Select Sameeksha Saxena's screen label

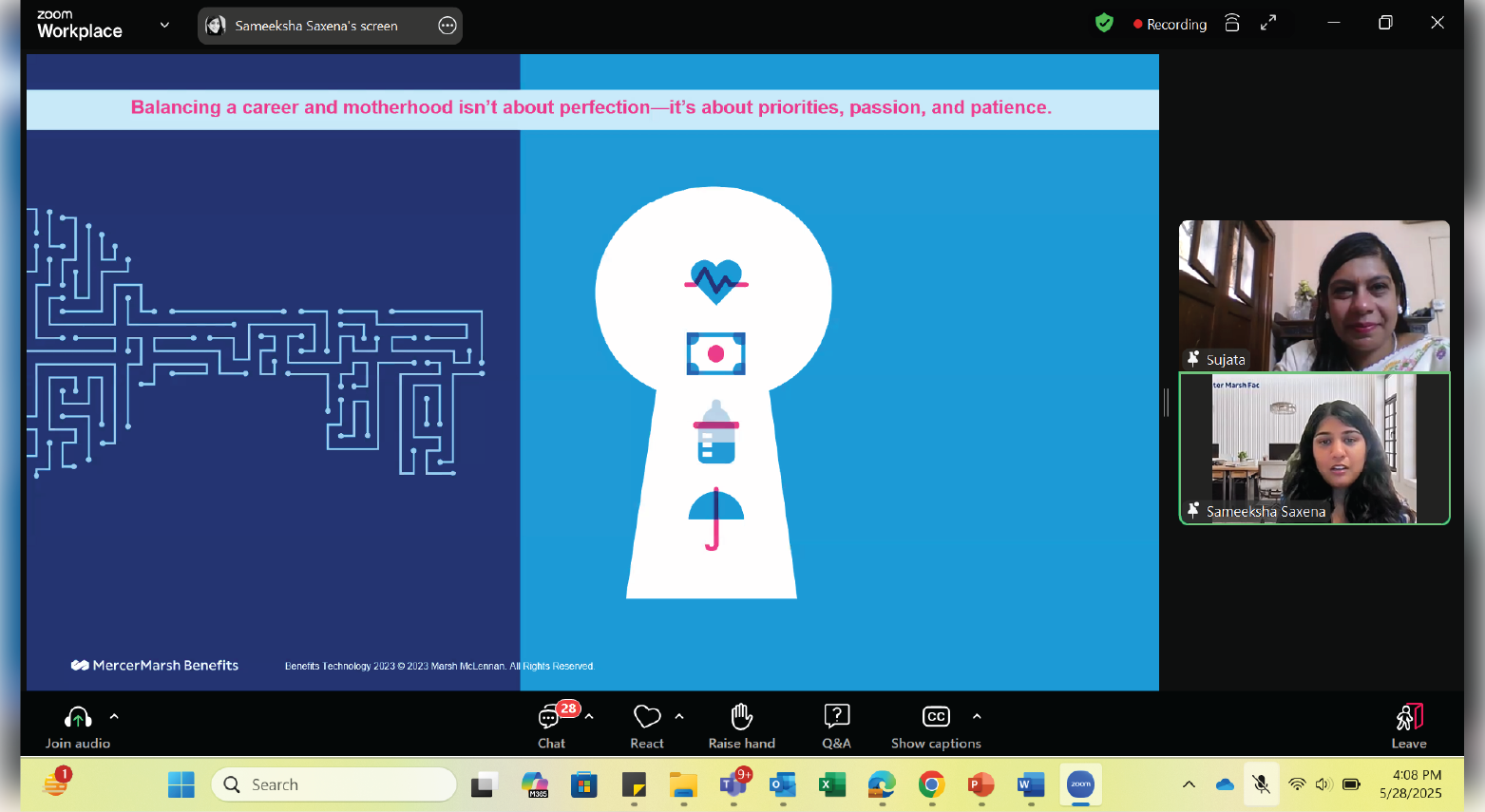click(x=316, y=26)
